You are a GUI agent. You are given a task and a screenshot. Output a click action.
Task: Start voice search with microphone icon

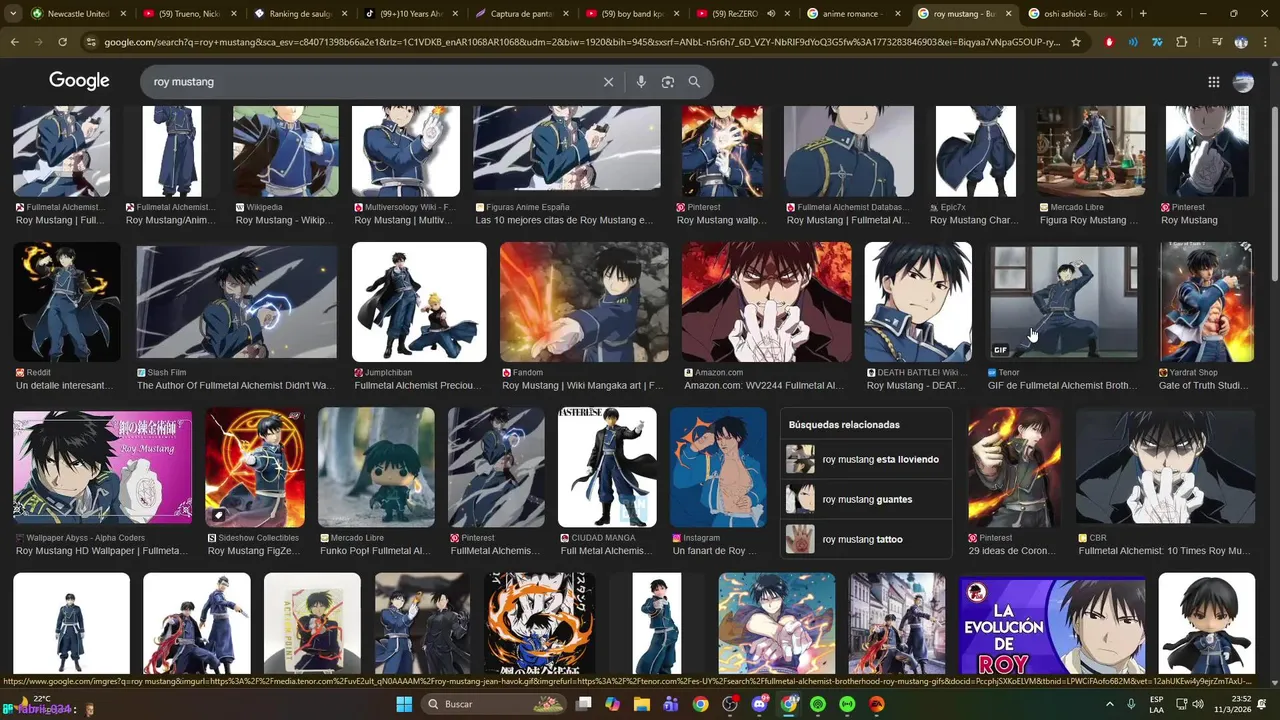point(641,82)
